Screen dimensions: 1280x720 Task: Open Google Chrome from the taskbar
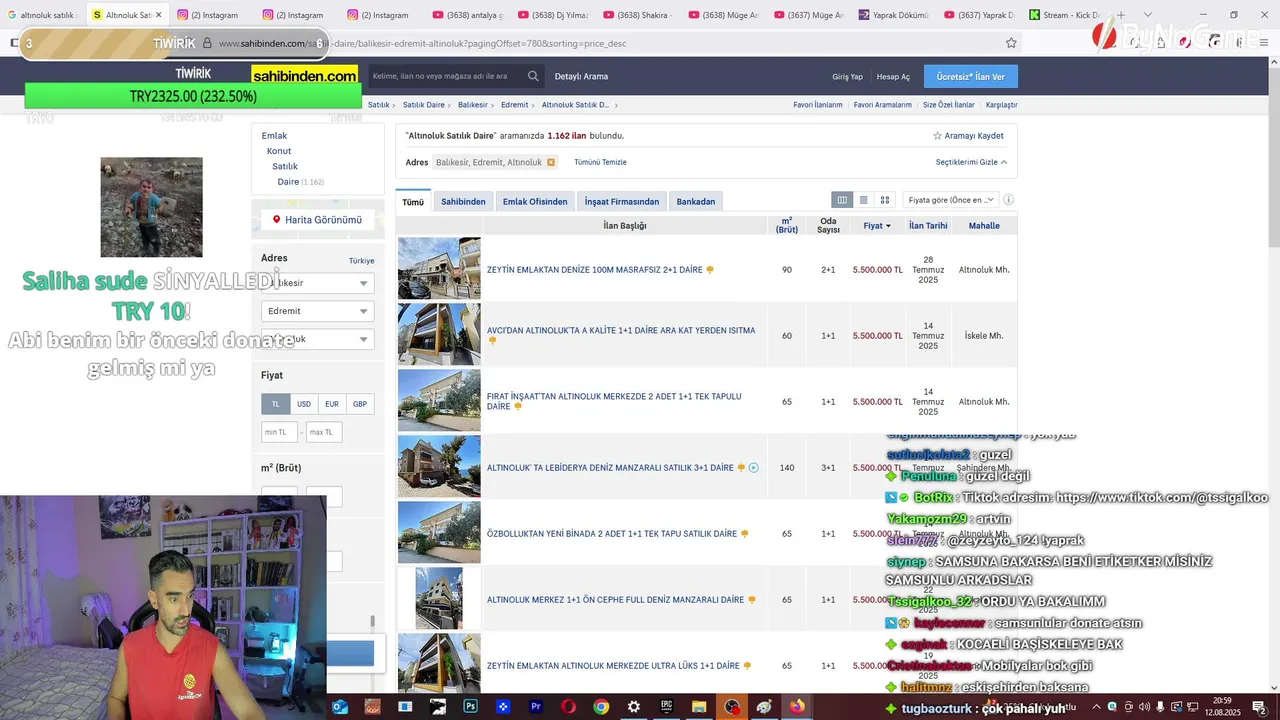coord(601,707)
